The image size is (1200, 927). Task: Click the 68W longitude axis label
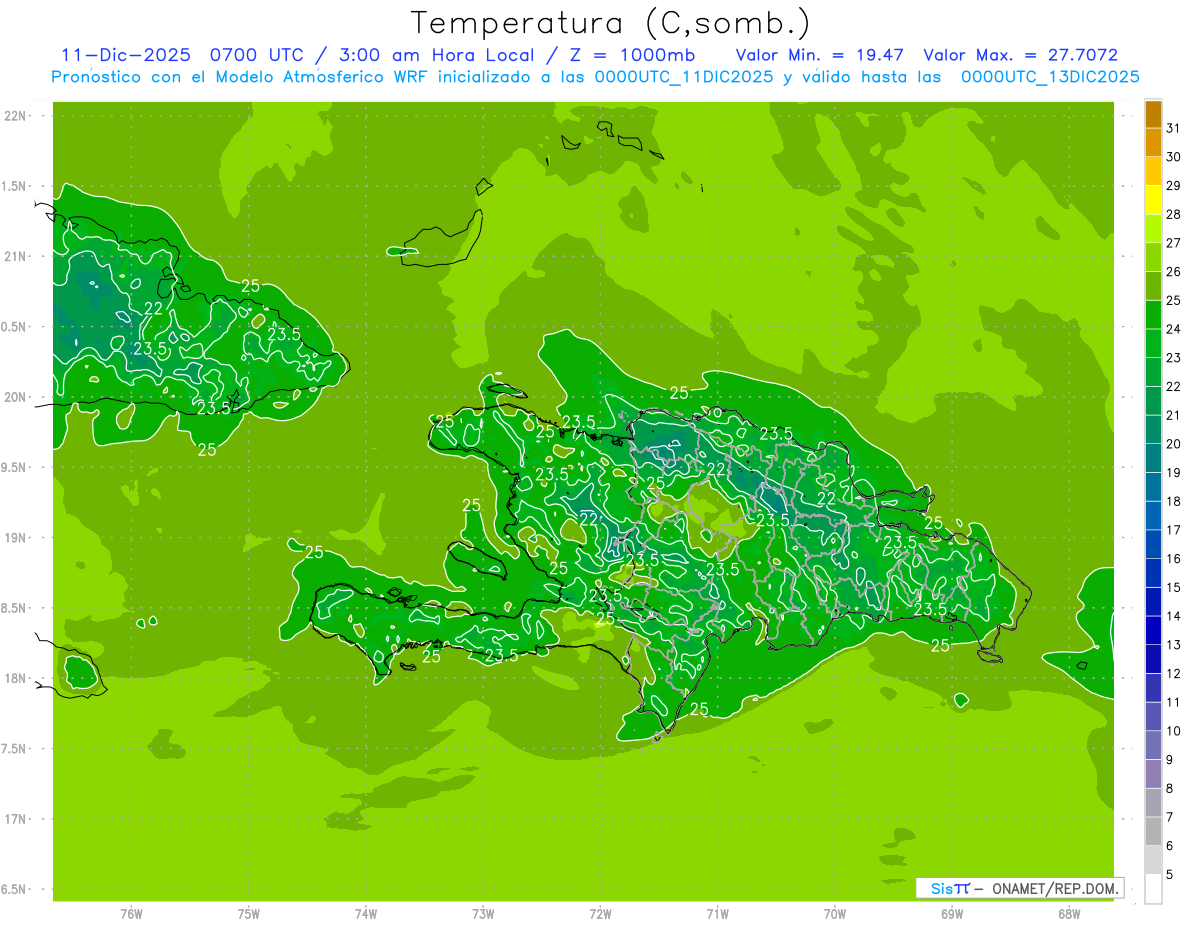pyautogui.click(x=1069, y=914)
